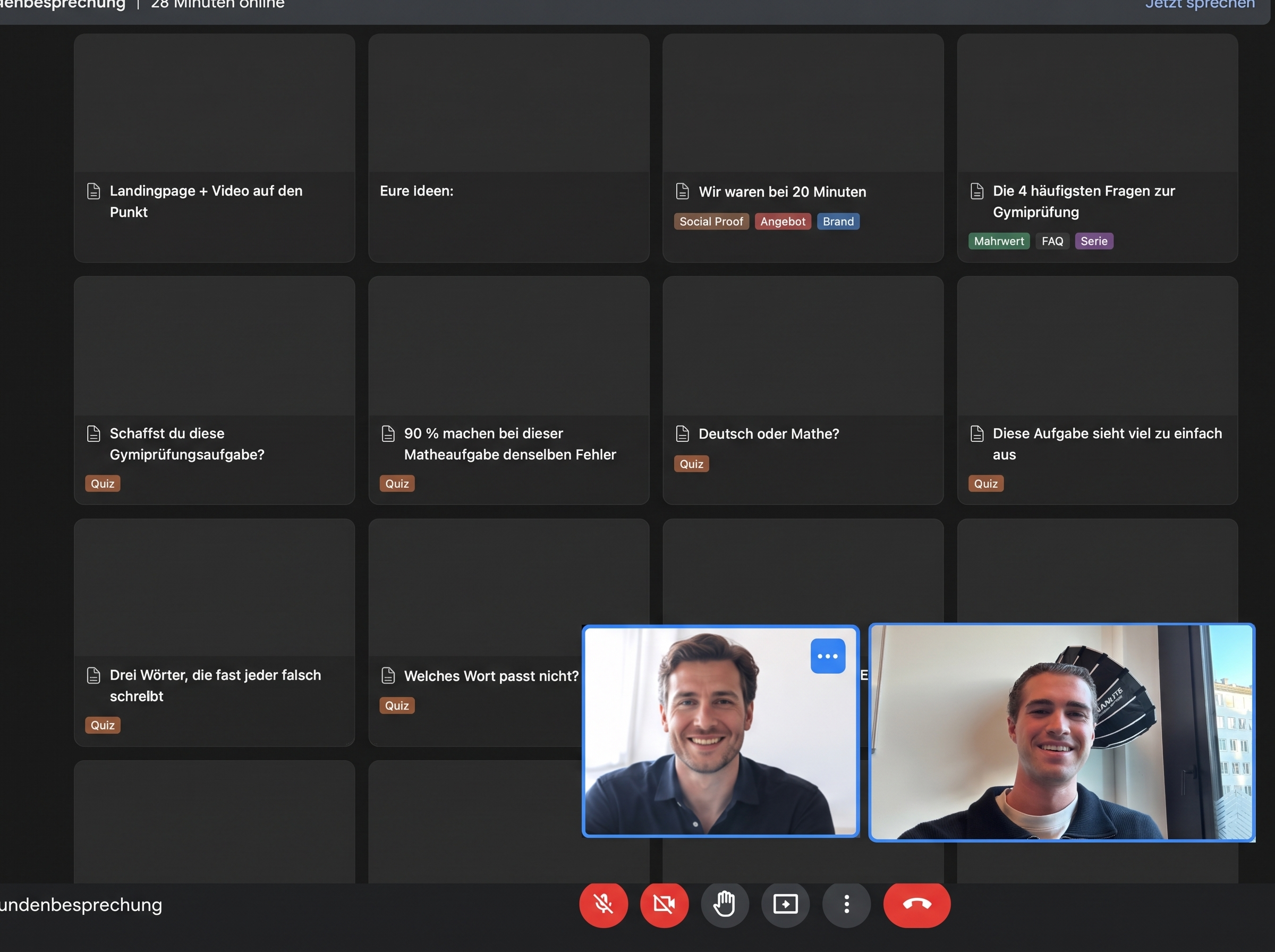The height and width of the screenshot is (952, 1275).
Task: Click Quiz tag under '90 % machen' card
Action: pos(397,483)
